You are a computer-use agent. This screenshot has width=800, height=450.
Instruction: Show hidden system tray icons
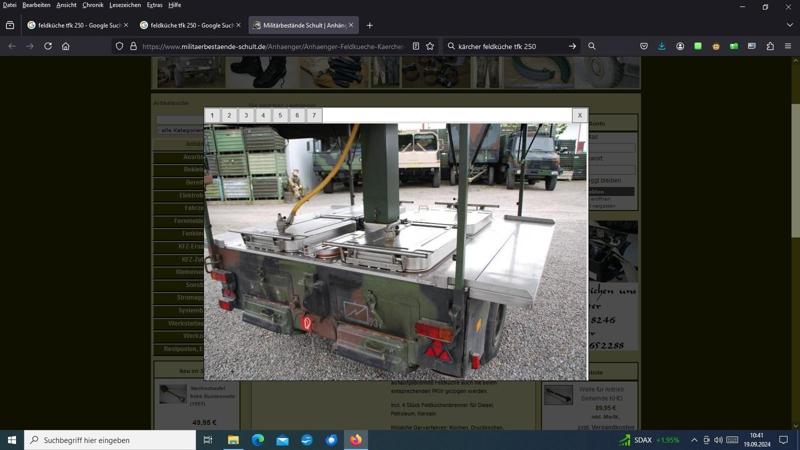point(694,440)
